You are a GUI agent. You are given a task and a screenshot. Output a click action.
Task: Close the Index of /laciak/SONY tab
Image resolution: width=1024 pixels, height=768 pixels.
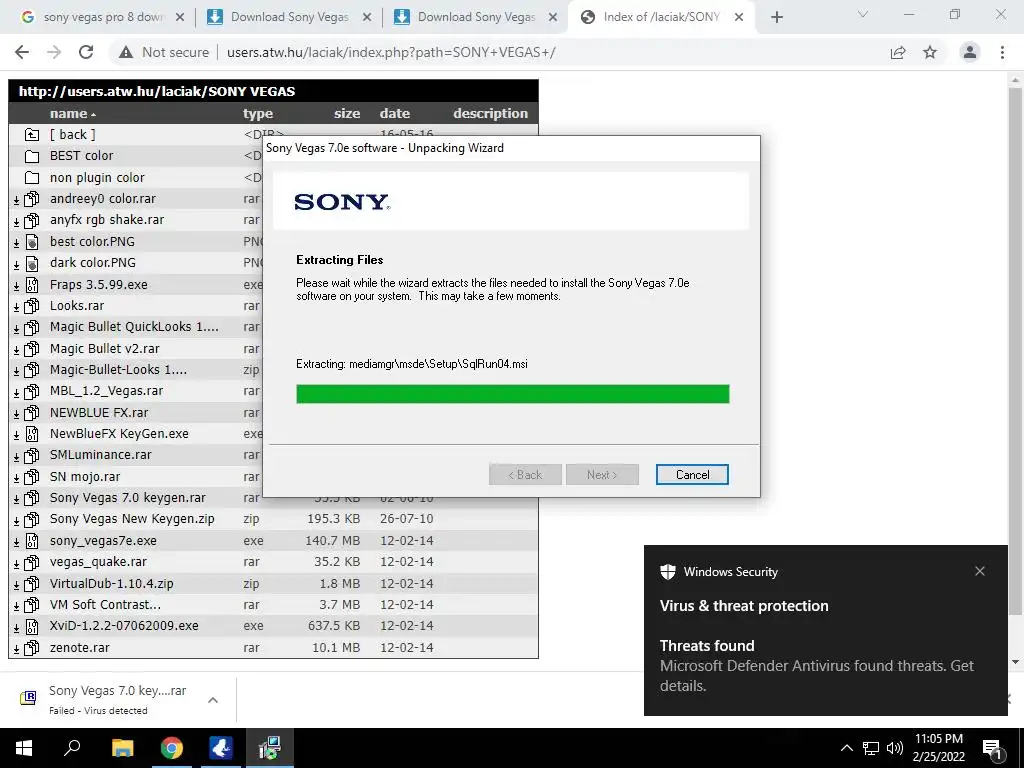(739, 18)
